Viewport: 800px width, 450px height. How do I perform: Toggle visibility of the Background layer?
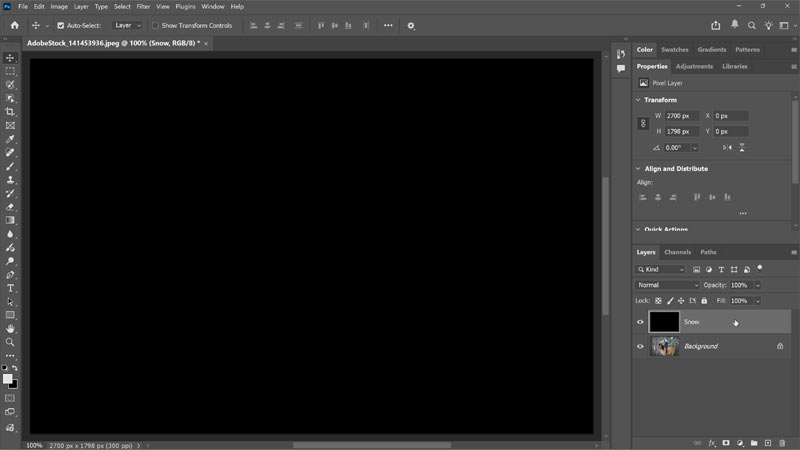(640, 346)
